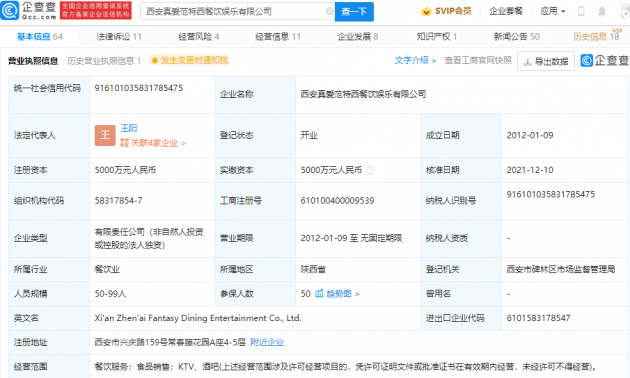The image size is (630, 378).
Task: Select the 开业 registration status value
Action: [309, 135]
